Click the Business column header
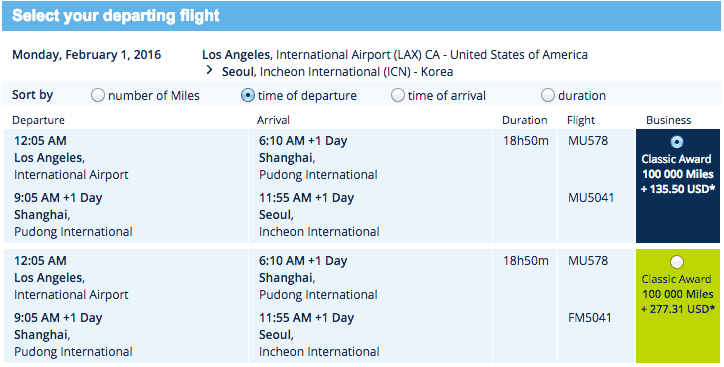Image resolution: width=724 pixels, height=367 pixels. [669, 120]
